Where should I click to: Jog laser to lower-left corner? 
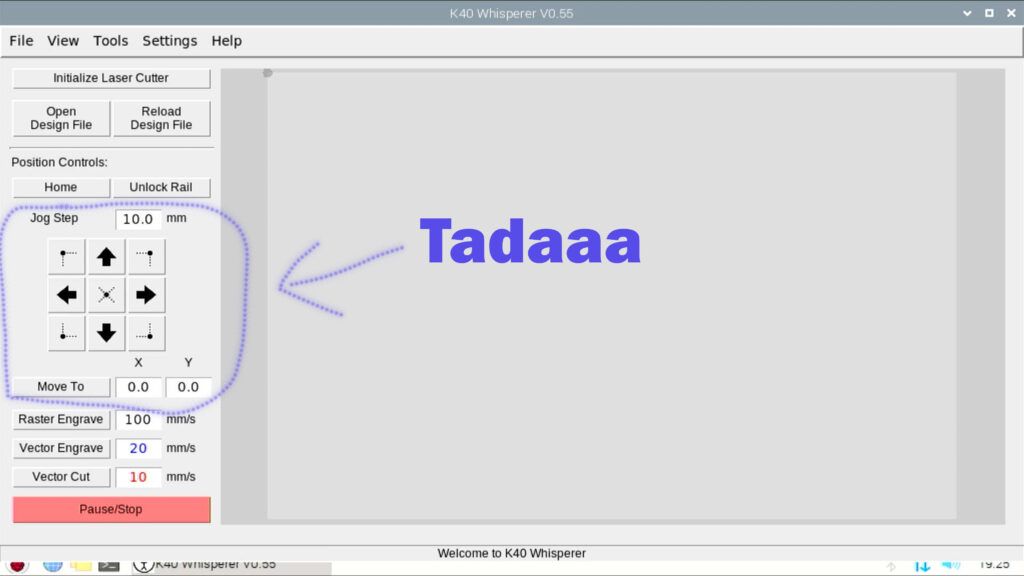click(x=67, y=333)
